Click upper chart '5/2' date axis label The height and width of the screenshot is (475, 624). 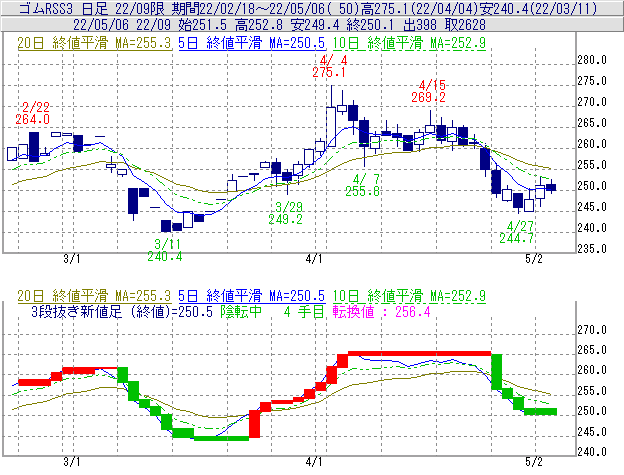point(534,259)
